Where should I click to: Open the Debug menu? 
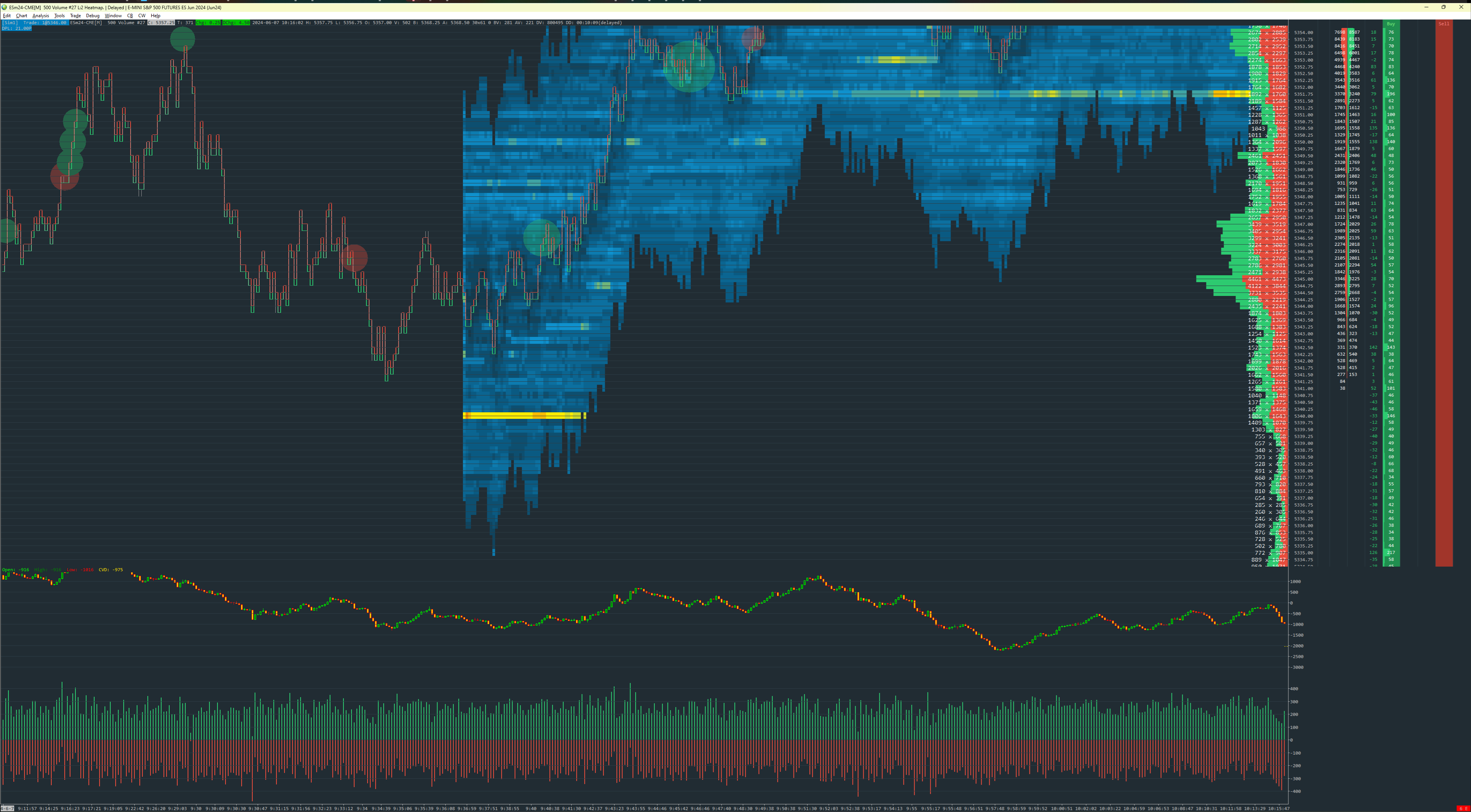pos(93,16)
